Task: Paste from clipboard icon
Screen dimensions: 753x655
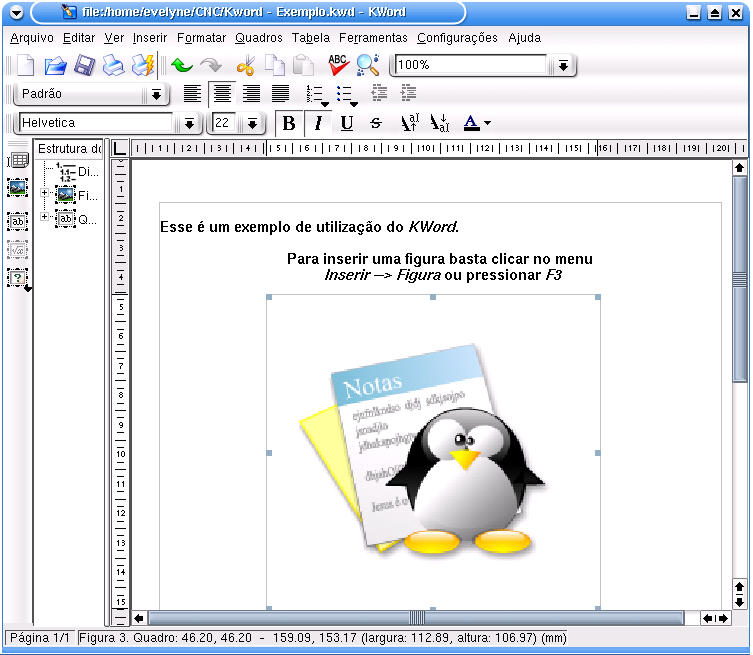Action: click(x=304, y=65)
